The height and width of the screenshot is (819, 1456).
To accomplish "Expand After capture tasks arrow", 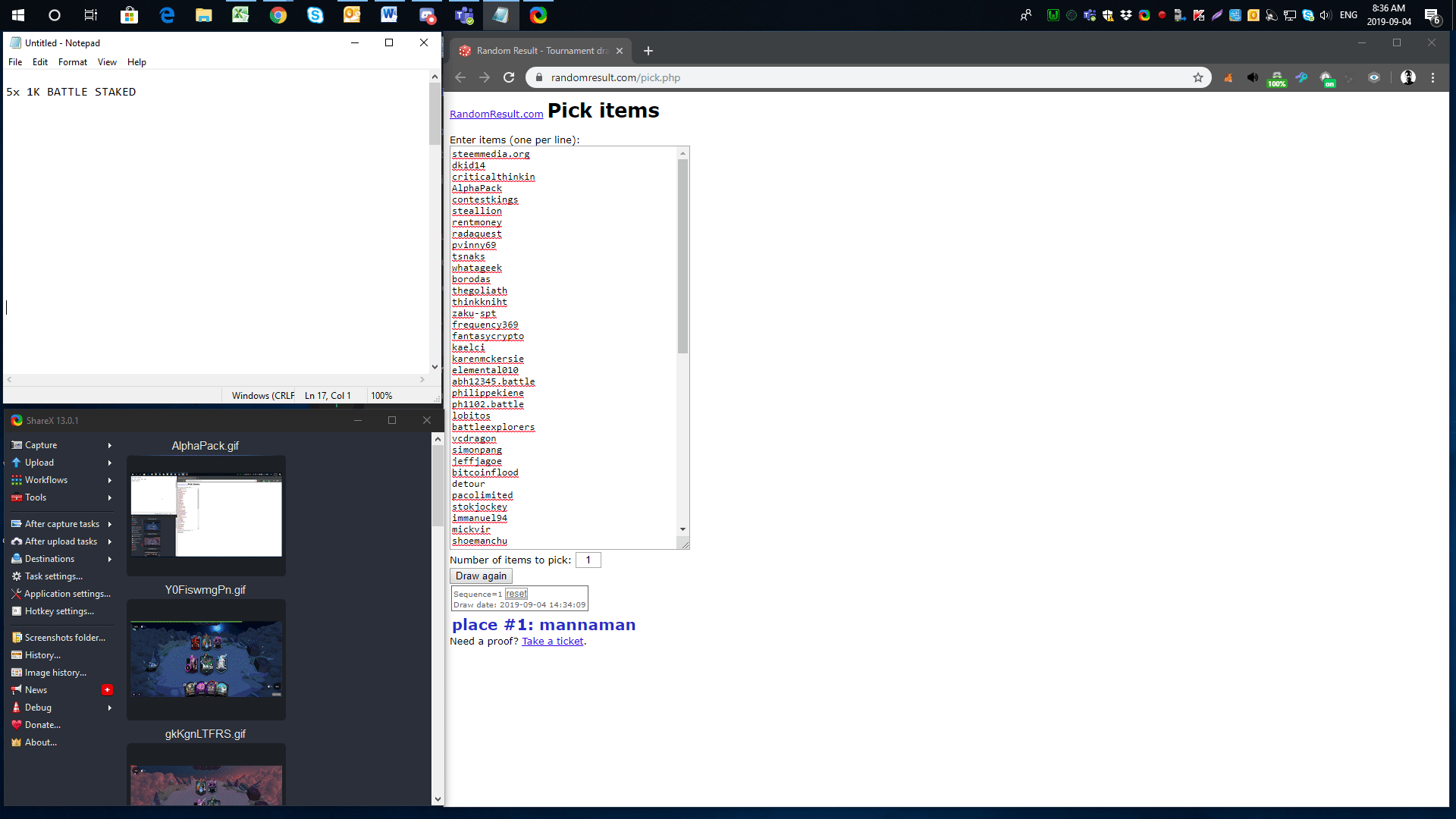I will tap(110, 524).
